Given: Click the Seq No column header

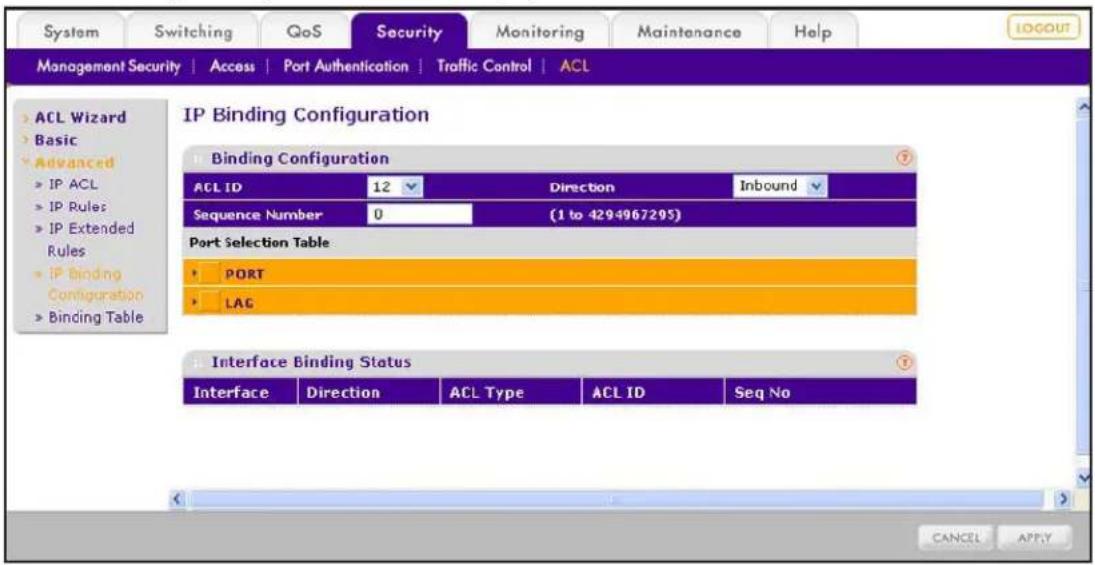Looking at the screenshot, I should tap(821, 392).
